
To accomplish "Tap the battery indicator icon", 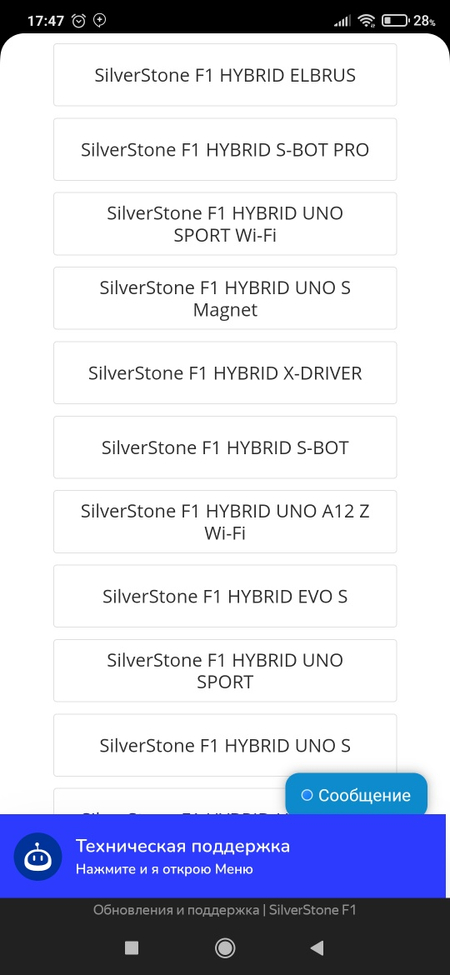I will point(395,21).
